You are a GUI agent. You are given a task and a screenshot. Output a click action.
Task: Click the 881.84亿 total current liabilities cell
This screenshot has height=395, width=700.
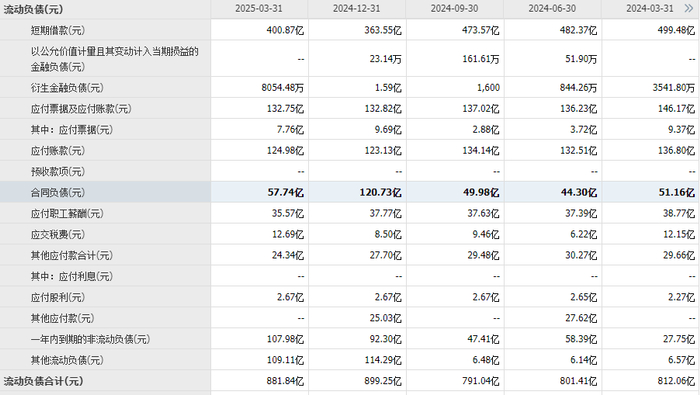pyautogui.click(x=285, y=382)
